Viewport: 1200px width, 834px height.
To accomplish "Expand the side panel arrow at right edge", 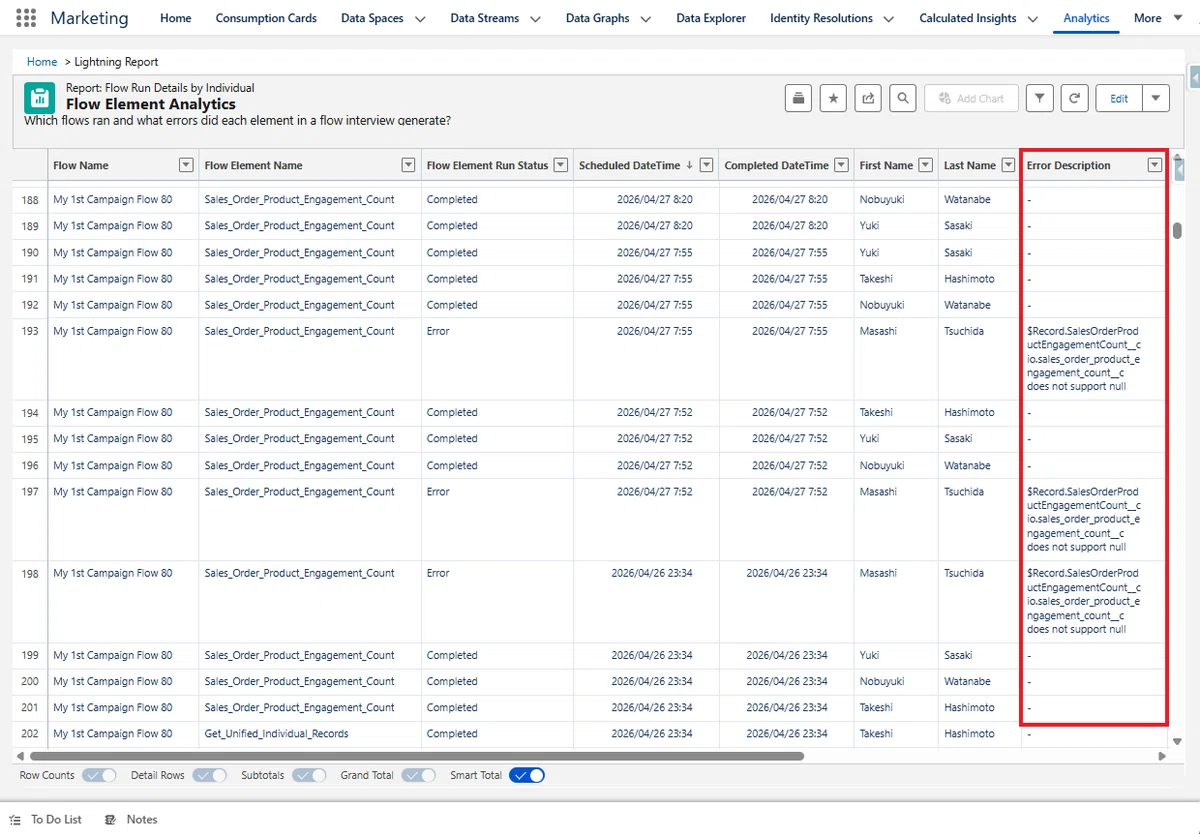I will click(x=1194, y=77).
